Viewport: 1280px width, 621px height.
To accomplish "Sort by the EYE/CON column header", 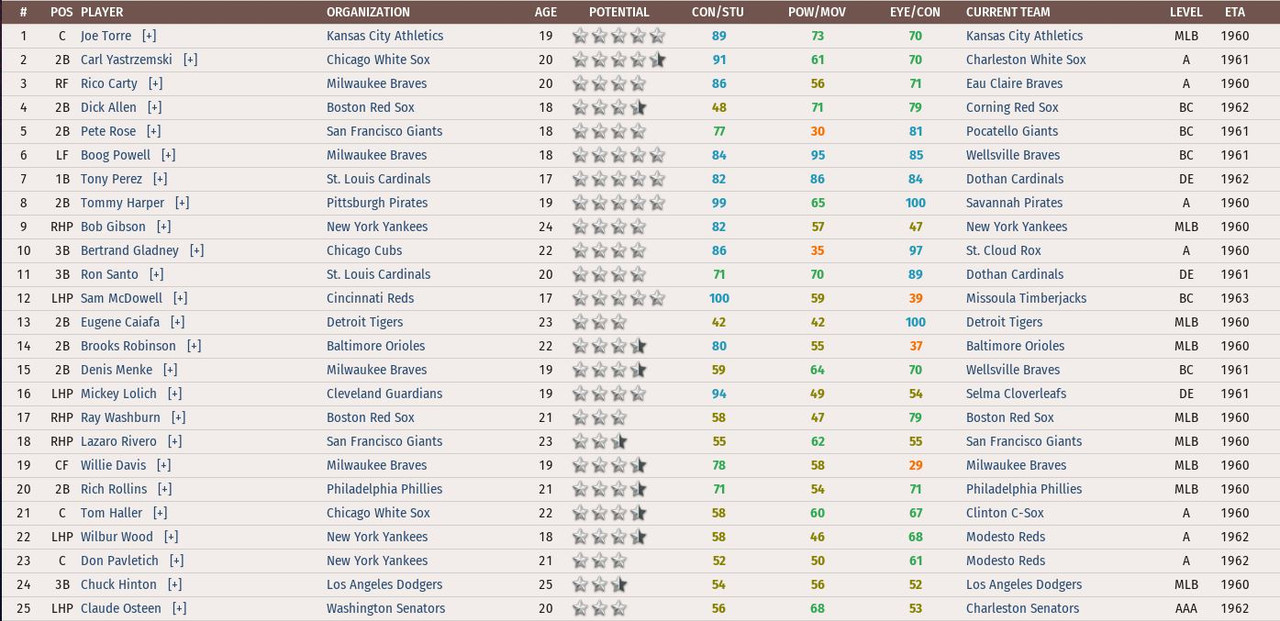I will 915,12.
